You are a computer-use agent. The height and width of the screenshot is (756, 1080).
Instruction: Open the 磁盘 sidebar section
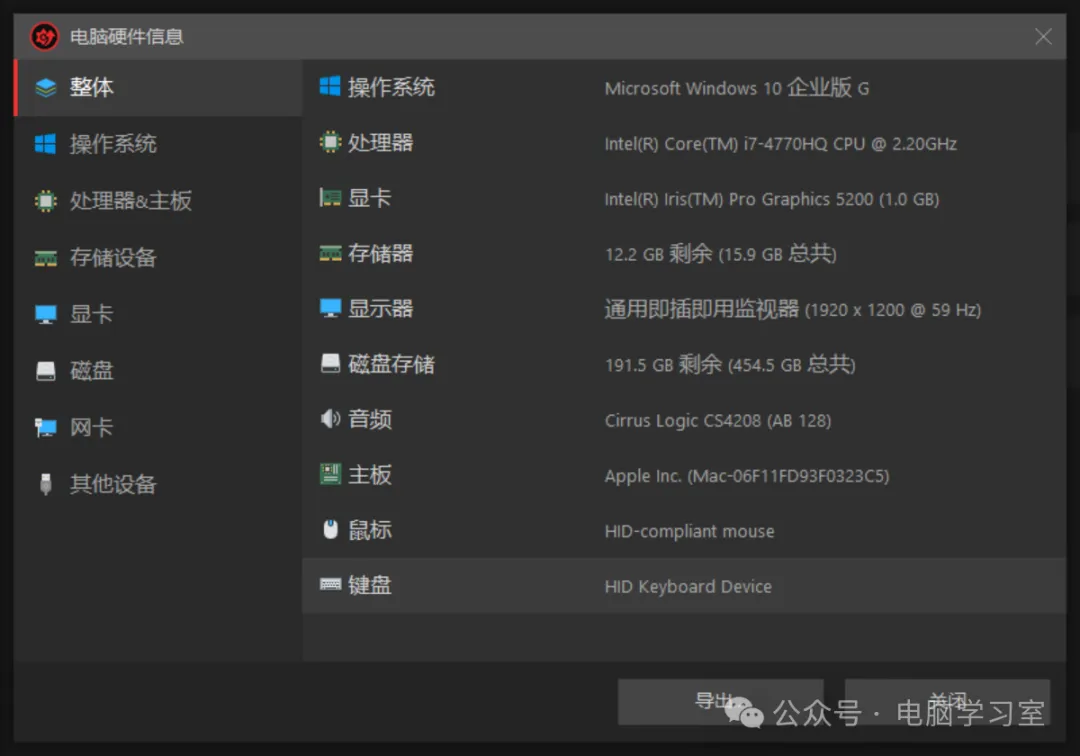coord(158,371)
